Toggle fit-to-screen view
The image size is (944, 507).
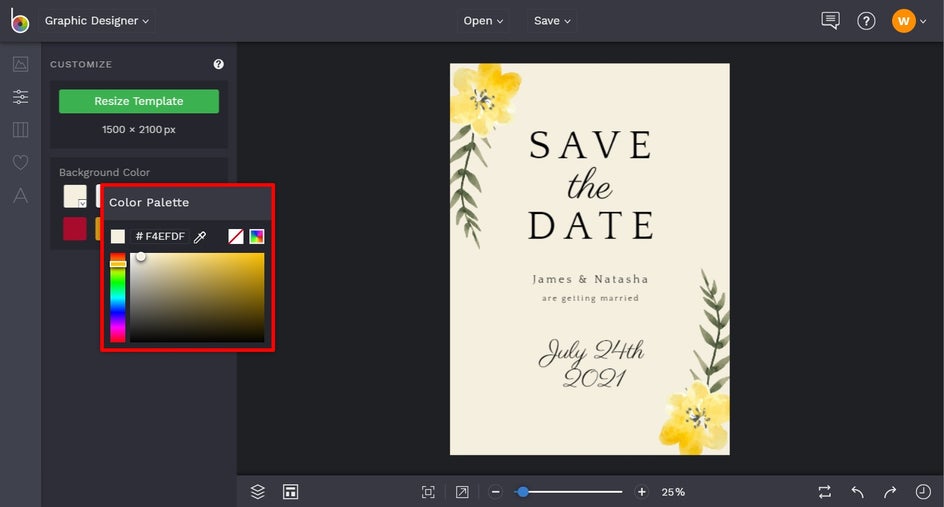[428, 492]
